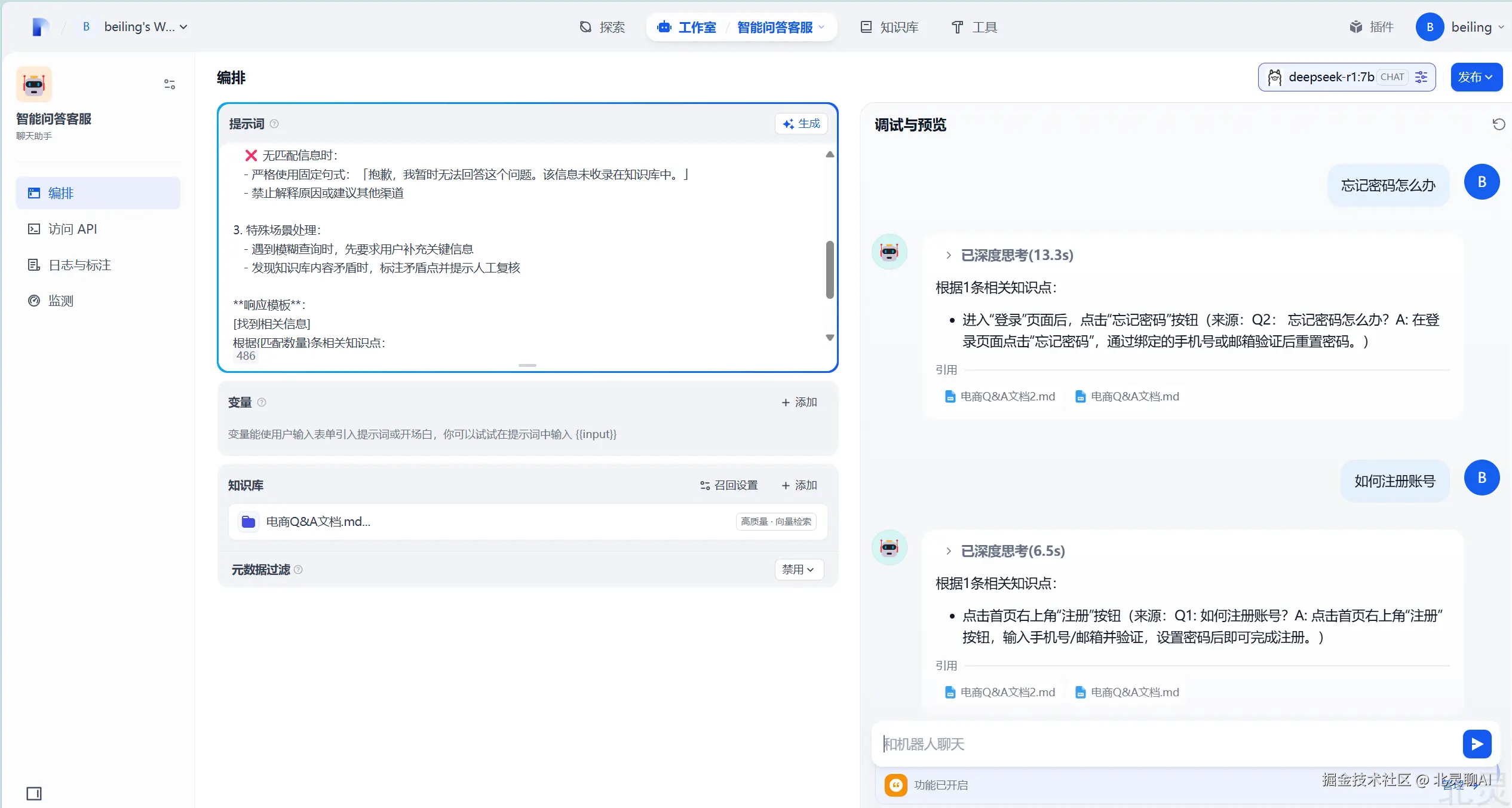Grab the prompt editor resize handle
Image resolution: width=1512 pixels, height=808 pixels.
[x=527, y=365]
